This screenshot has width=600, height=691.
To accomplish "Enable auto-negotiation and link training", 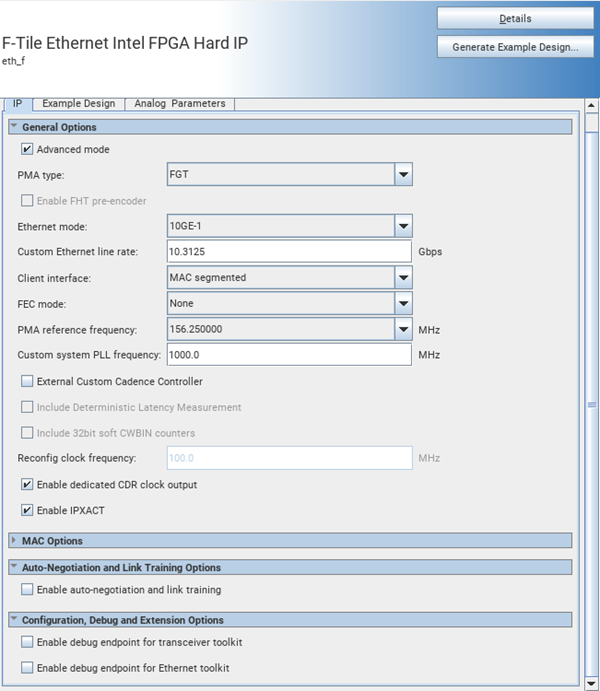I will [x=27, y=589].
